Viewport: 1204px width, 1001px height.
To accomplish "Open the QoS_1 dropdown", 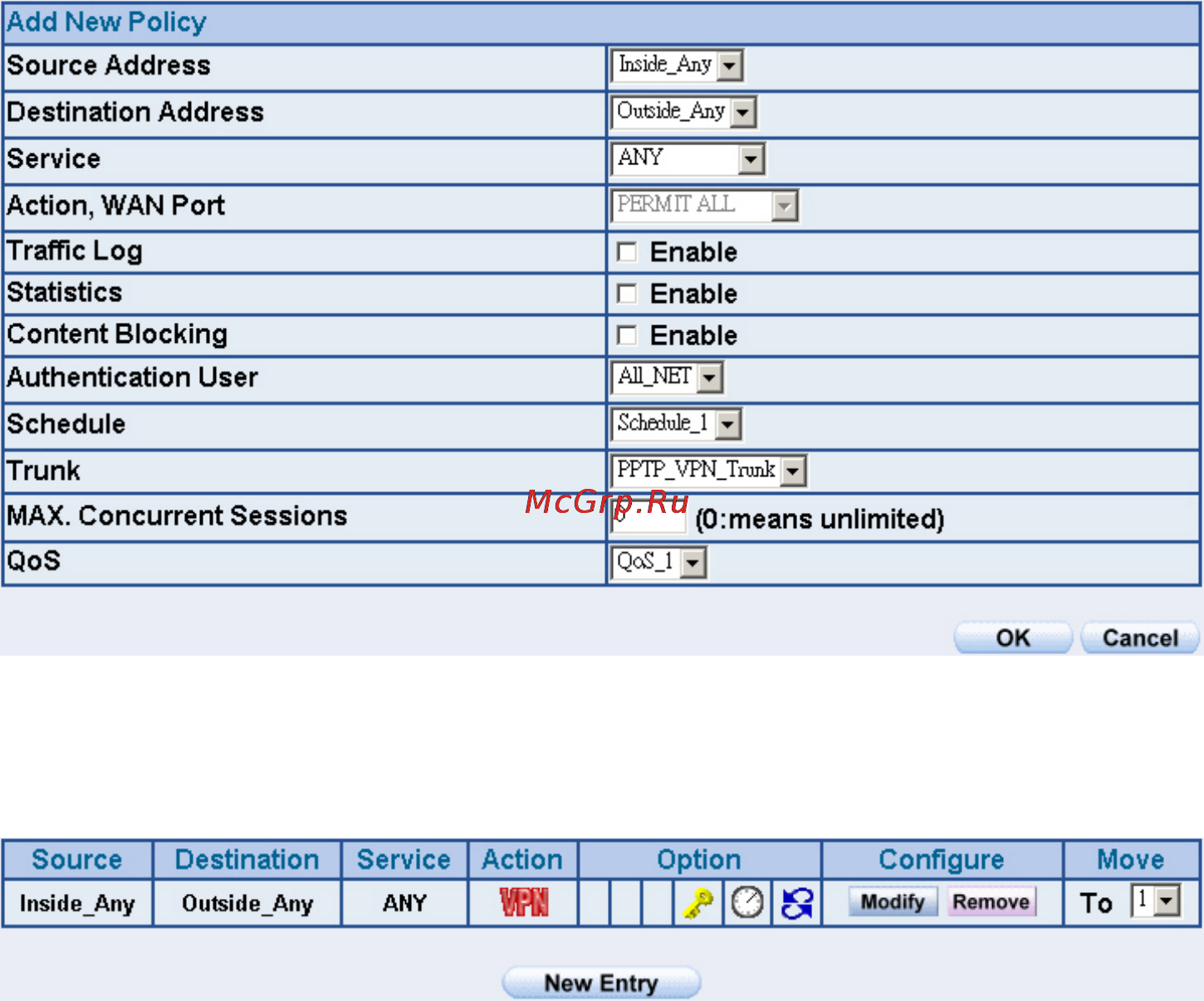I will [658, 563].
